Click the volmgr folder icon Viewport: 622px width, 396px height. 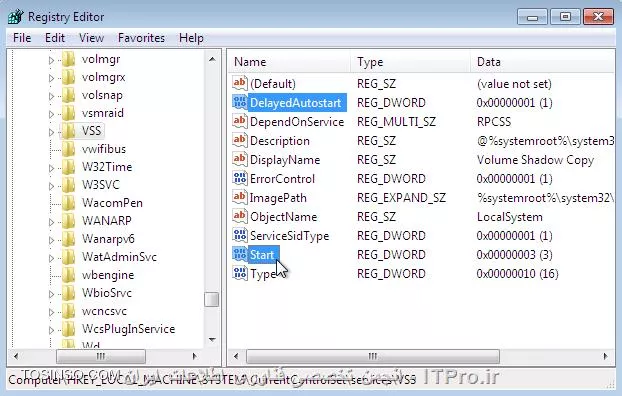click(x=69, y=59)
